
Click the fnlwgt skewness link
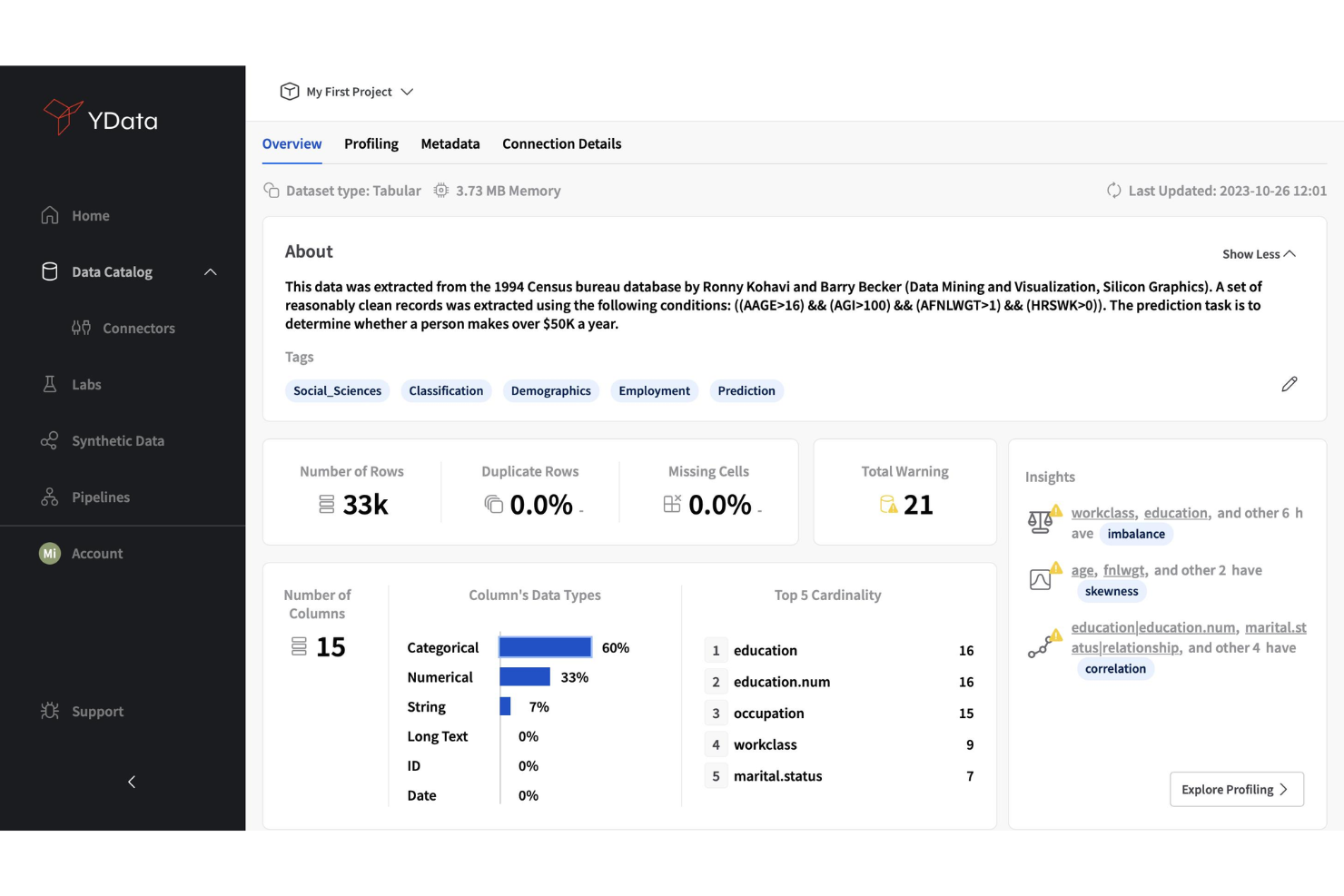[1123, 570]
